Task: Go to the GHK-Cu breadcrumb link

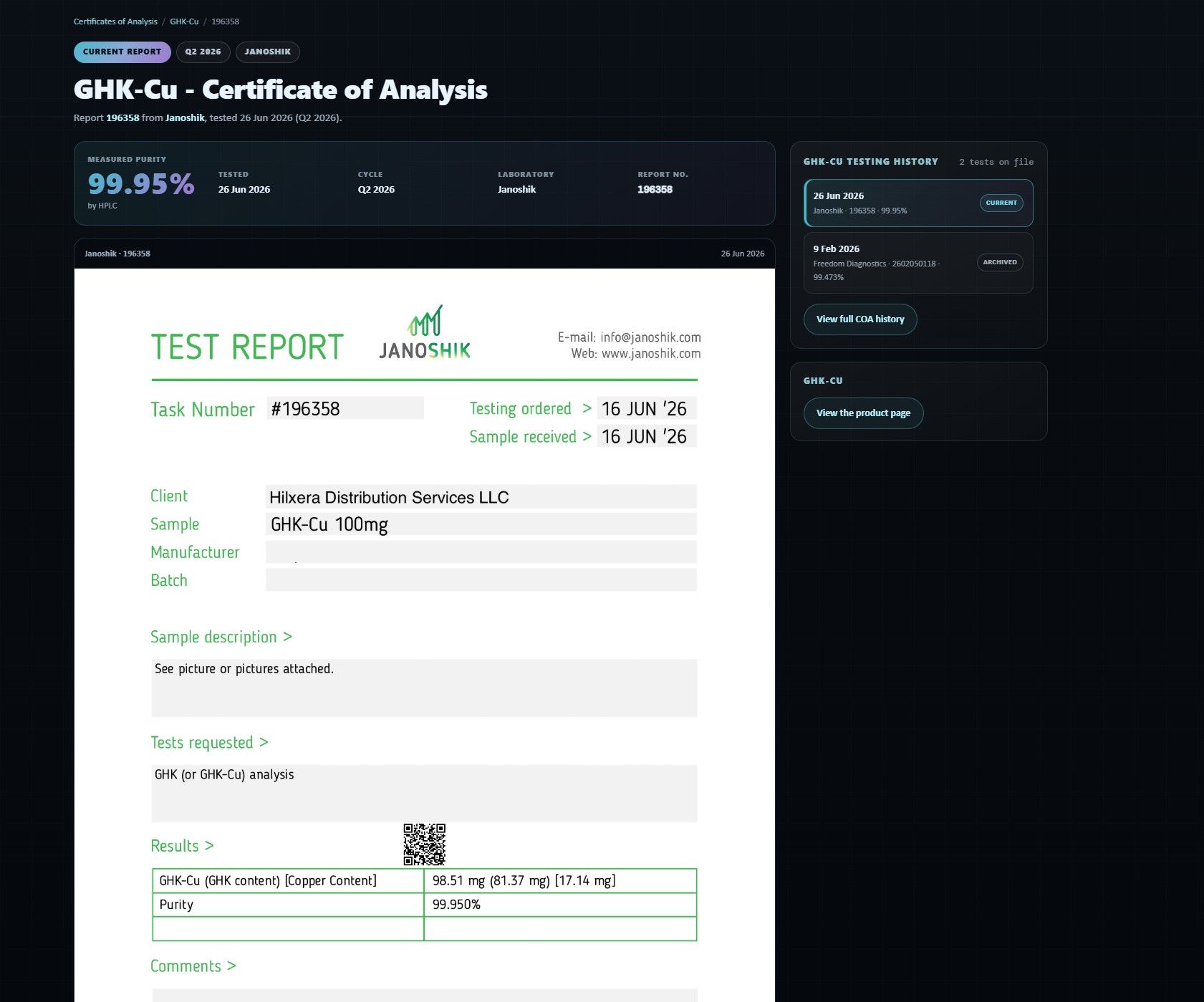Action: [184, 21]
